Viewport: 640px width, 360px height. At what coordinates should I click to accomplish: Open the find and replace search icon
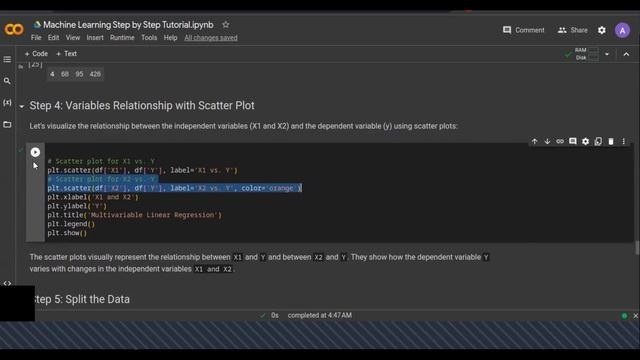tap(7, 81)
